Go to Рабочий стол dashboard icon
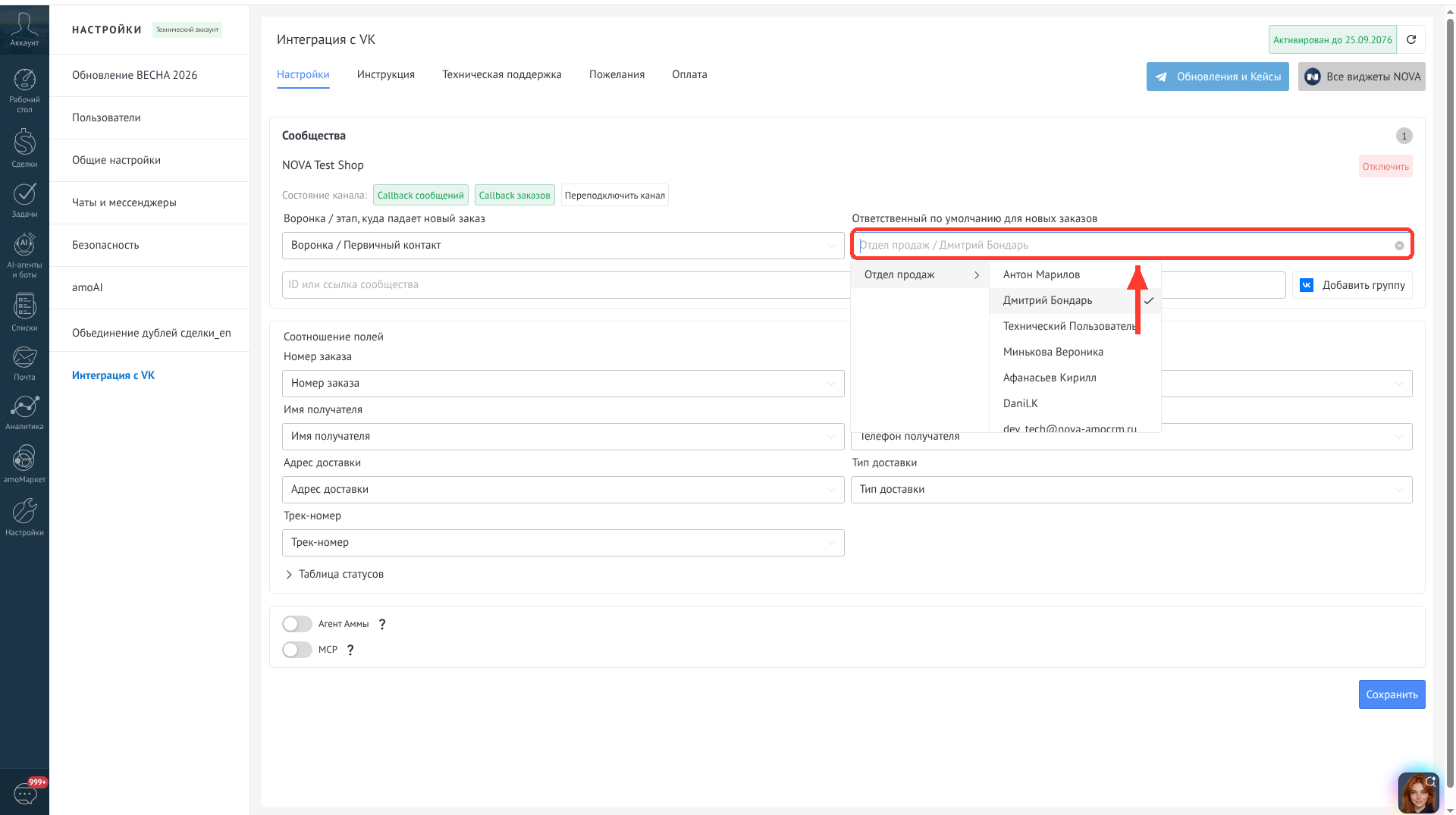 [24, 90]
